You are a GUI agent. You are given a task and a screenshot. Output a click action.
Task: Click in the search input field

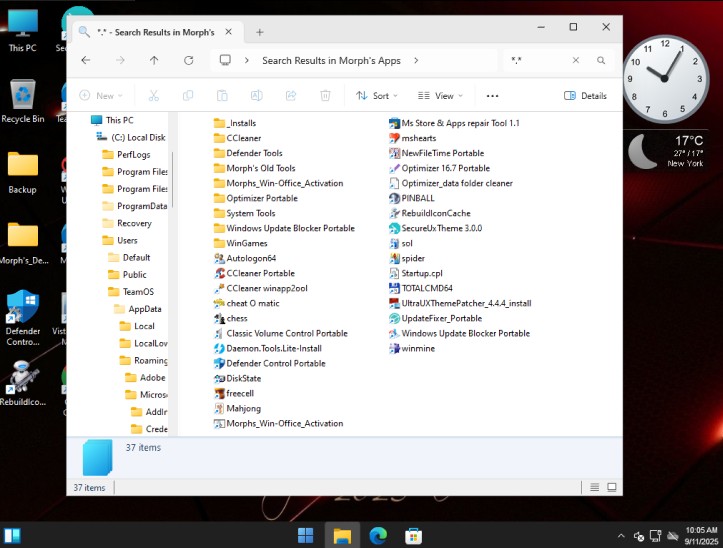539,60
